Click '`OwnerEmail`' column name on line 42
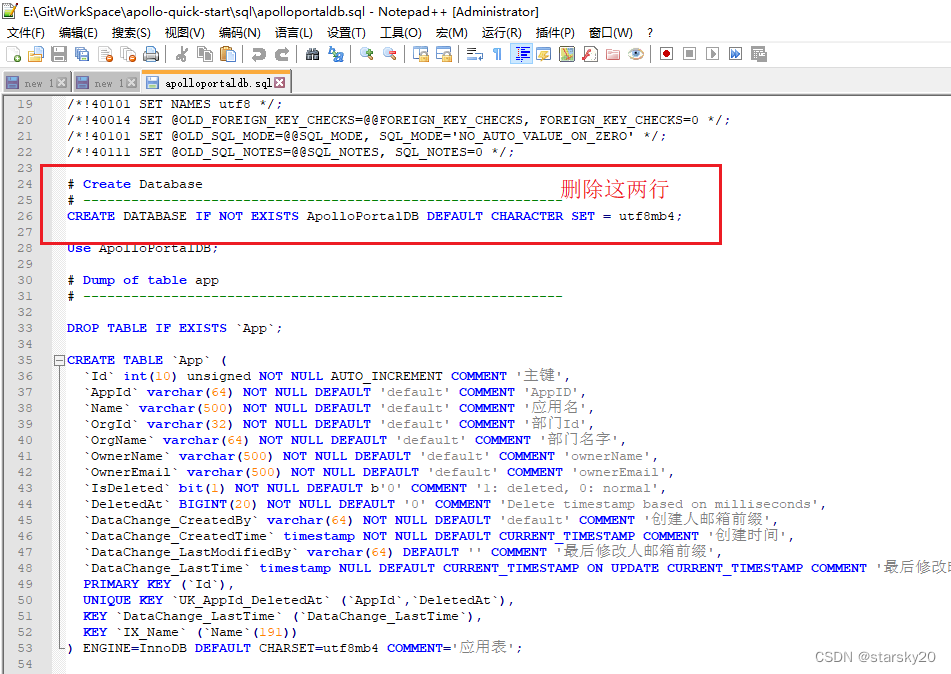This screenshot has height=674, width=951. click(130, 472)
